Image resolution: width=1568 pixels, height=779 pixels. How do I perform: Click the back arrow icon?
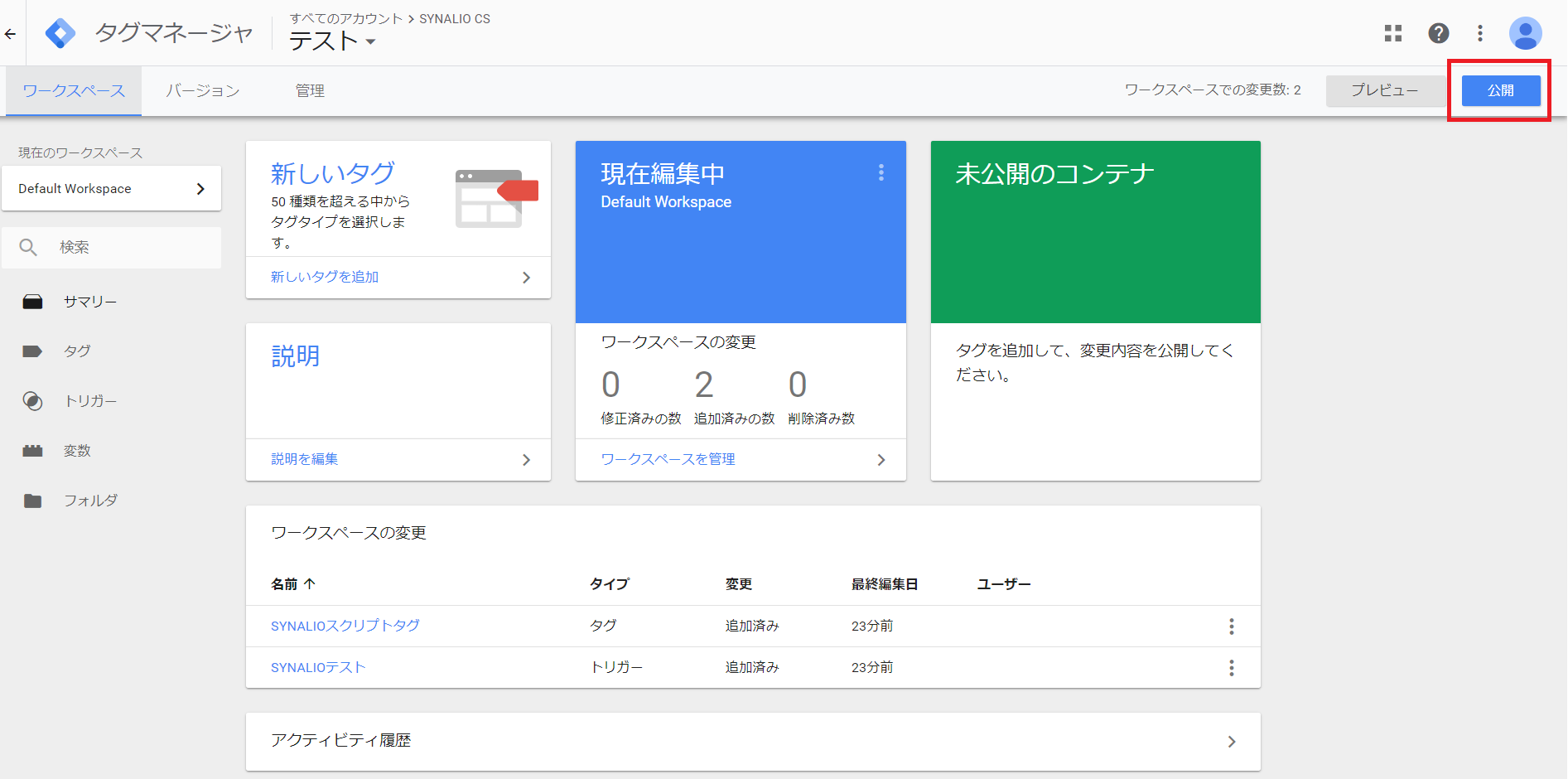[10, 34]
